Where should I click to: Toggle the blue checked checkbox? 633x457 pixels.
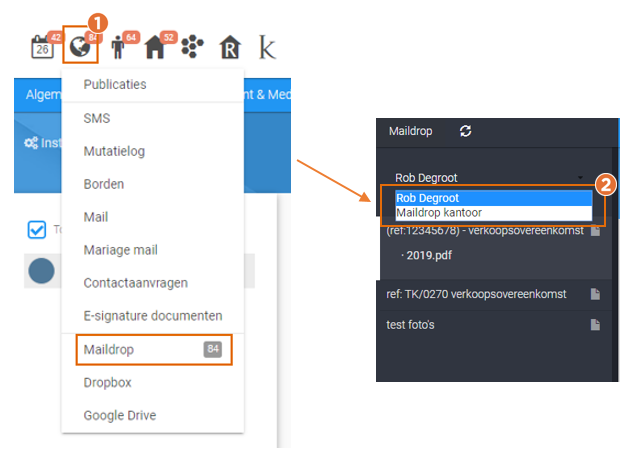click(37, 230)
